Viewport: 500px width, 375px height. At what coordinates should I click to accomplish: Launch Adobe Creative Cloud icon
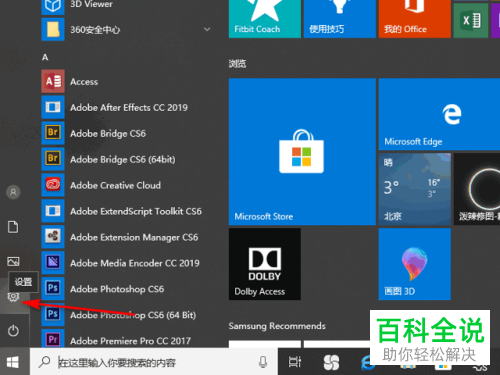(53, 185)
